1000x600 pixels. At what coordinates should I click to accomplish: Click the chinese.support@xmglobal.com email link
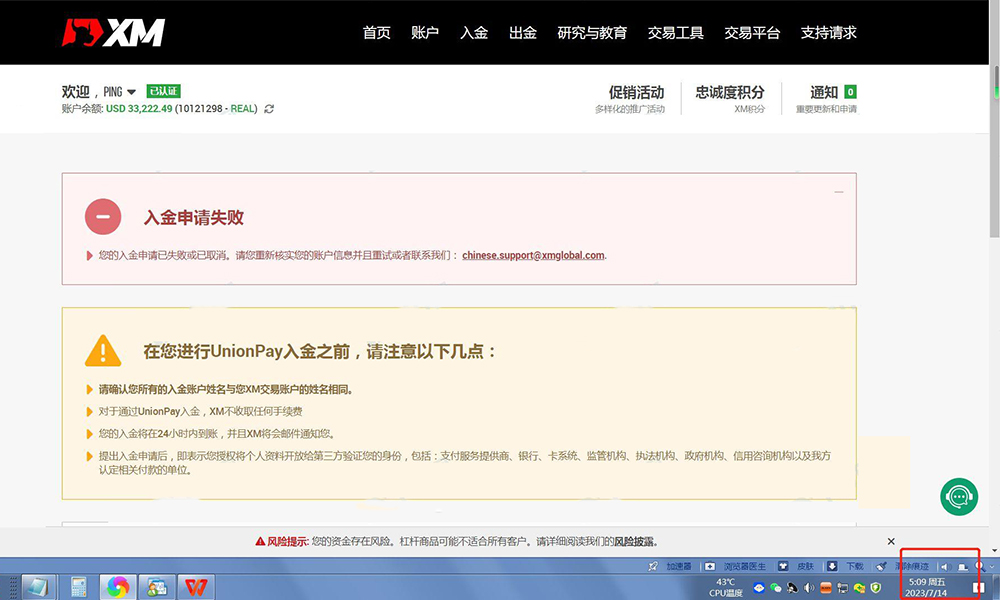click(x=533, y=255)
